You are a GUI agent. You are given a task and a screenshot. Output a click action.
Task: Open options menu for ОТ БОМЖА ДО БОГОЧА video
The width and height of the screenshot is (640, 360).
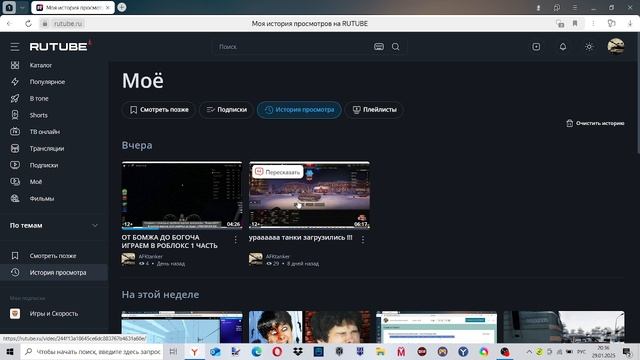click(x=236, y=240)
